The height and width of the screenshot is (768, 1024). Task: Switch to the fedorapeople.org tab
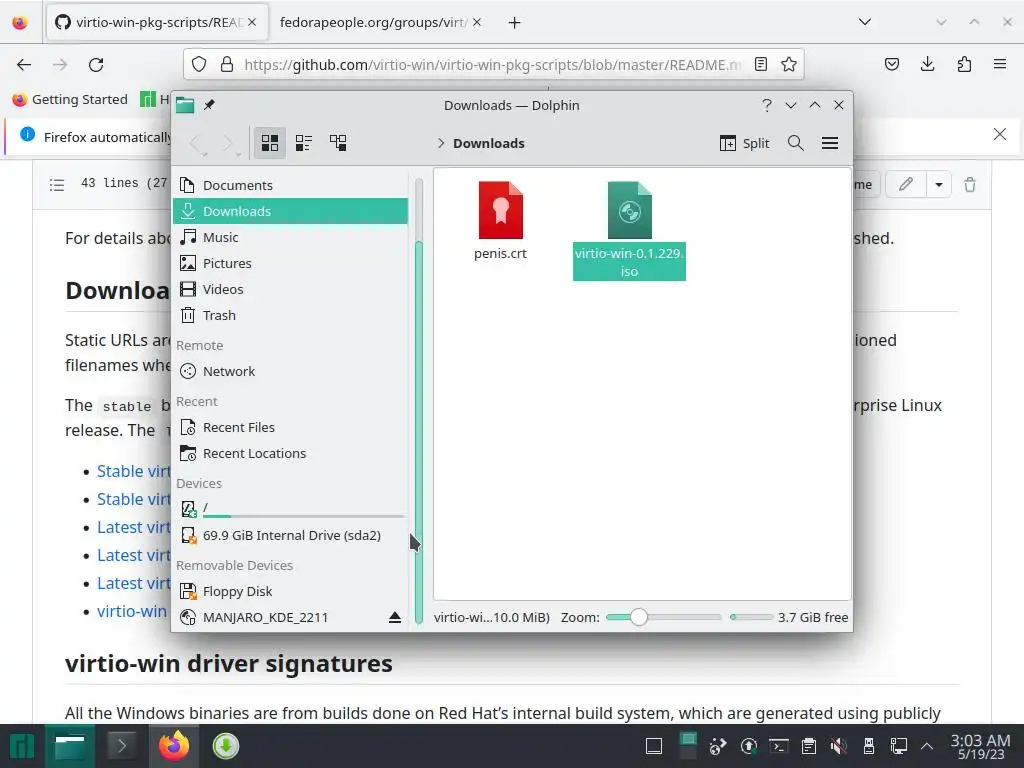click(372, 22)
